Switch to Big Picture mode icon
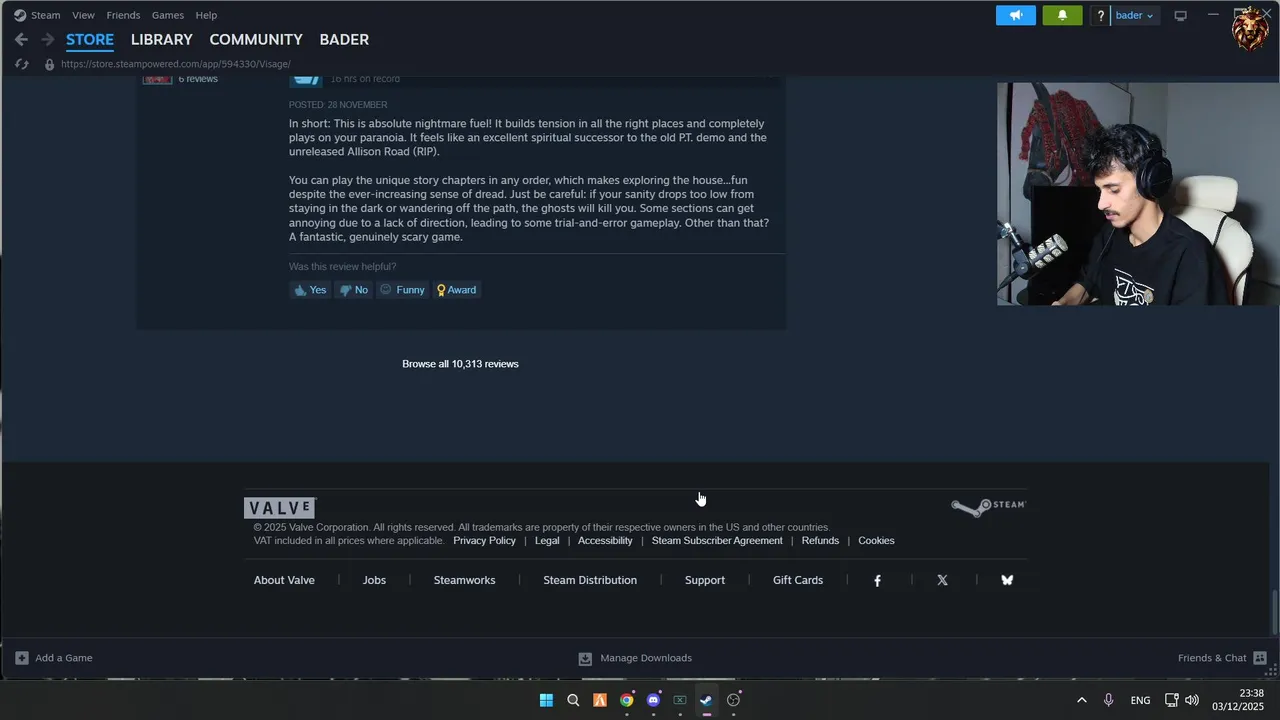 (x=1180, y=15)
